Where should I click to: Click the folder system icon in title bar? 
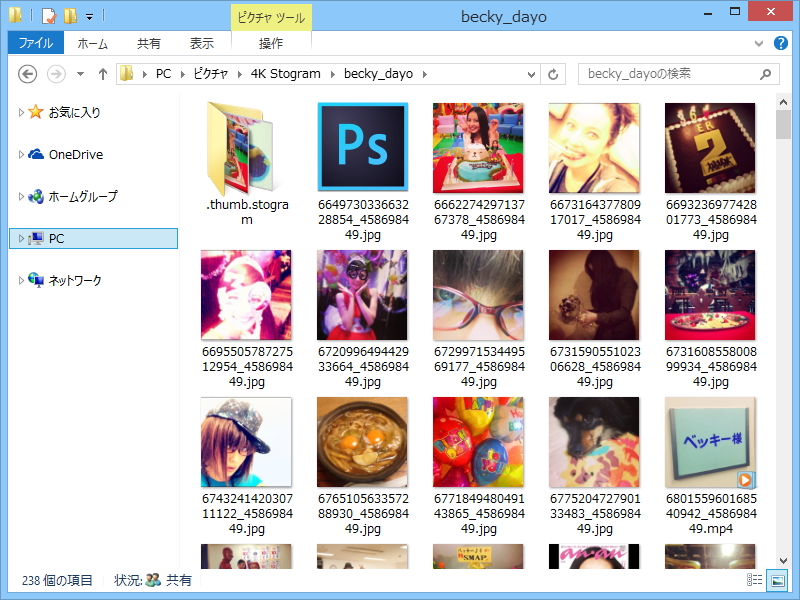coord(15,15)
